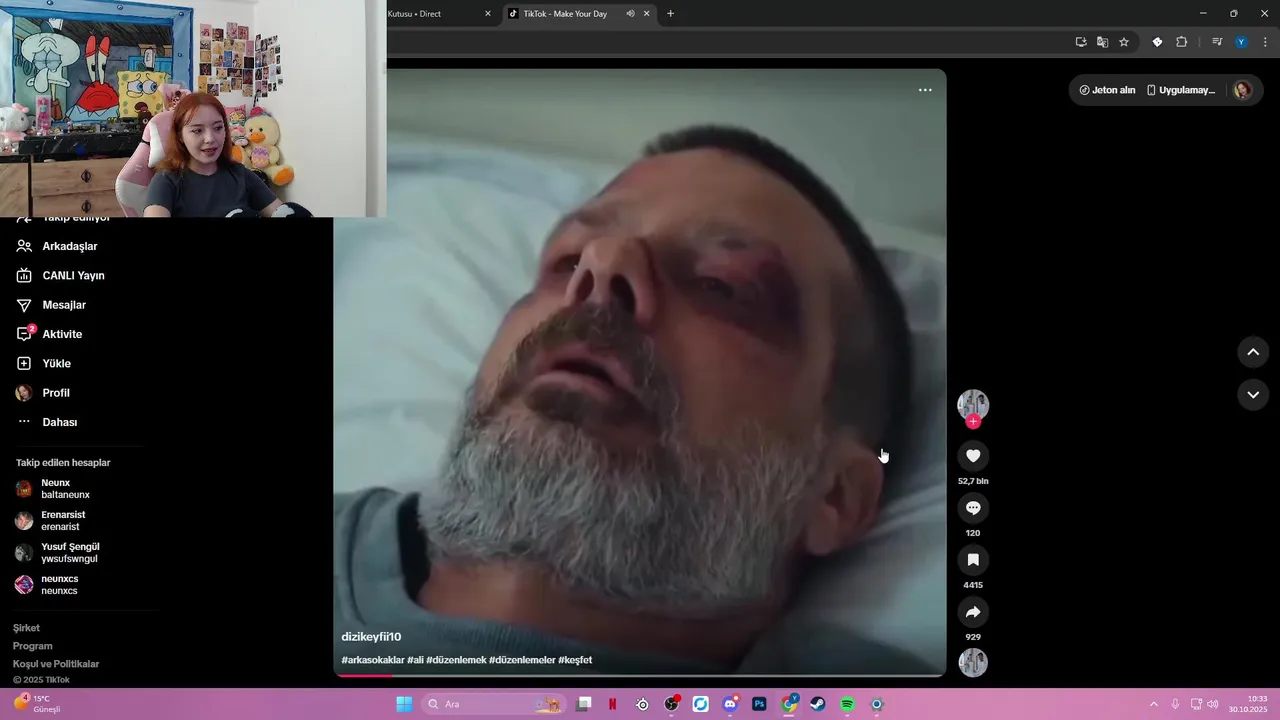Open the Chrome Extensions puzzle icon
The width and height of the screenshot is (1280, 720).
(x=1181, y=42)
